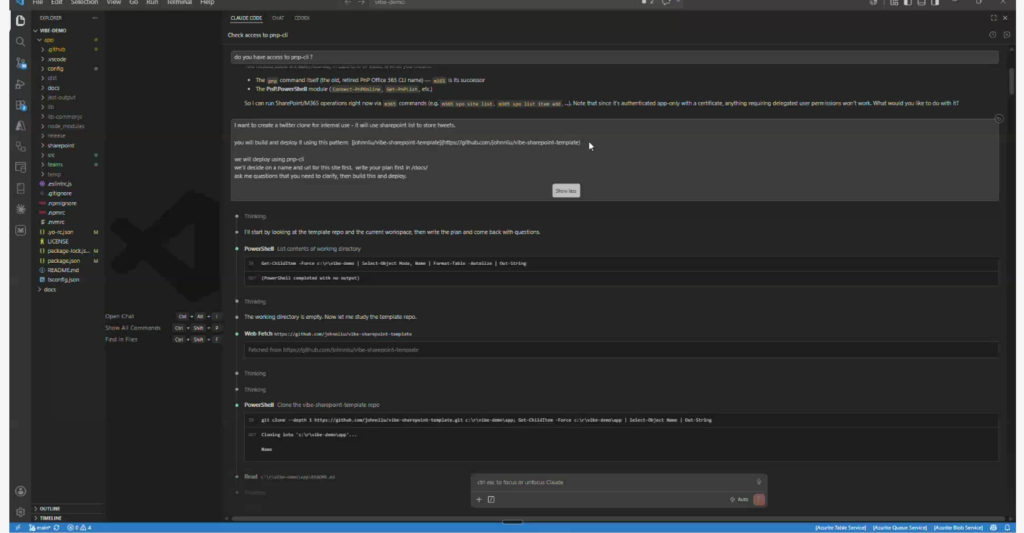The height and width of the screenshot is (533, 1024).
Task: Switch to the CODEX tab
Action: (302, 18)
